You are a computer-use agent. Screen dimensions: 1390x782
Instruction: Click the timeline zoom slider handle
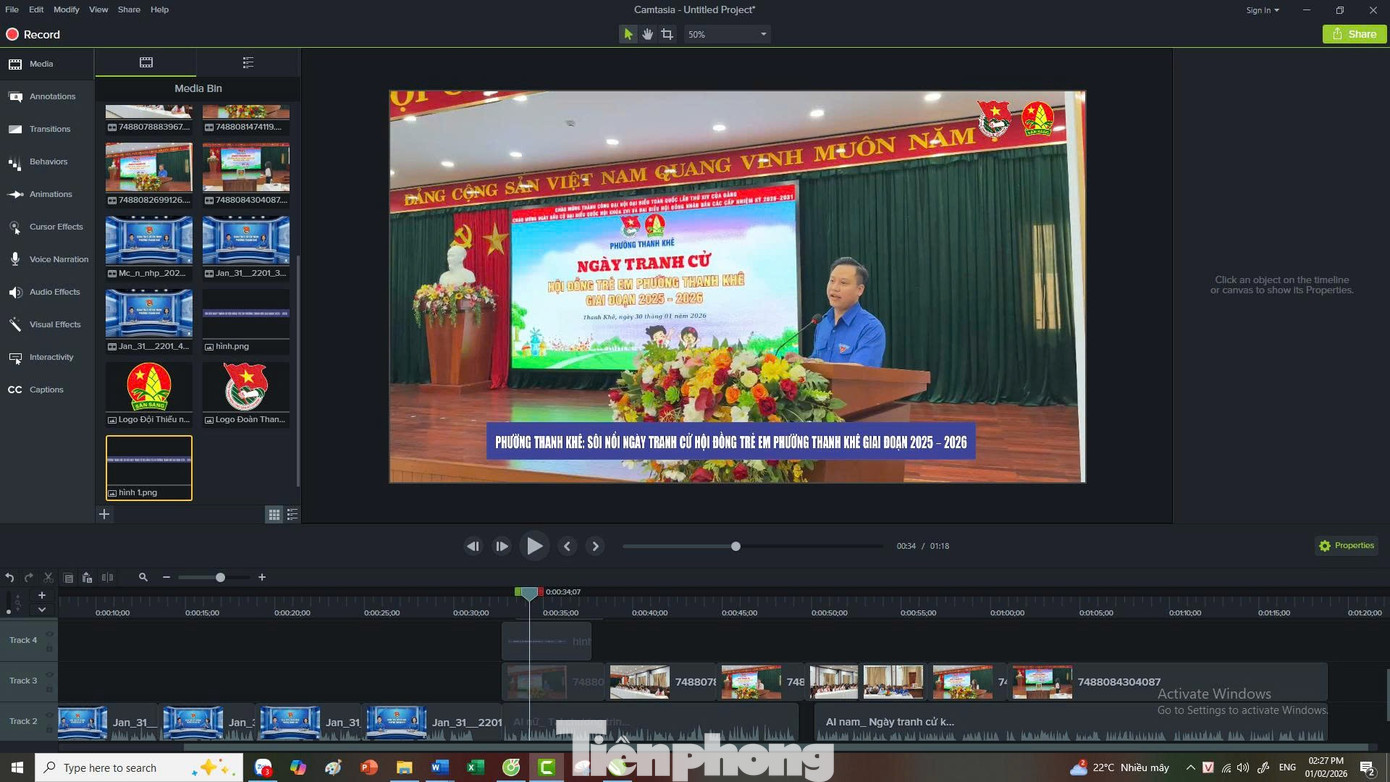[x=220, y=577]
